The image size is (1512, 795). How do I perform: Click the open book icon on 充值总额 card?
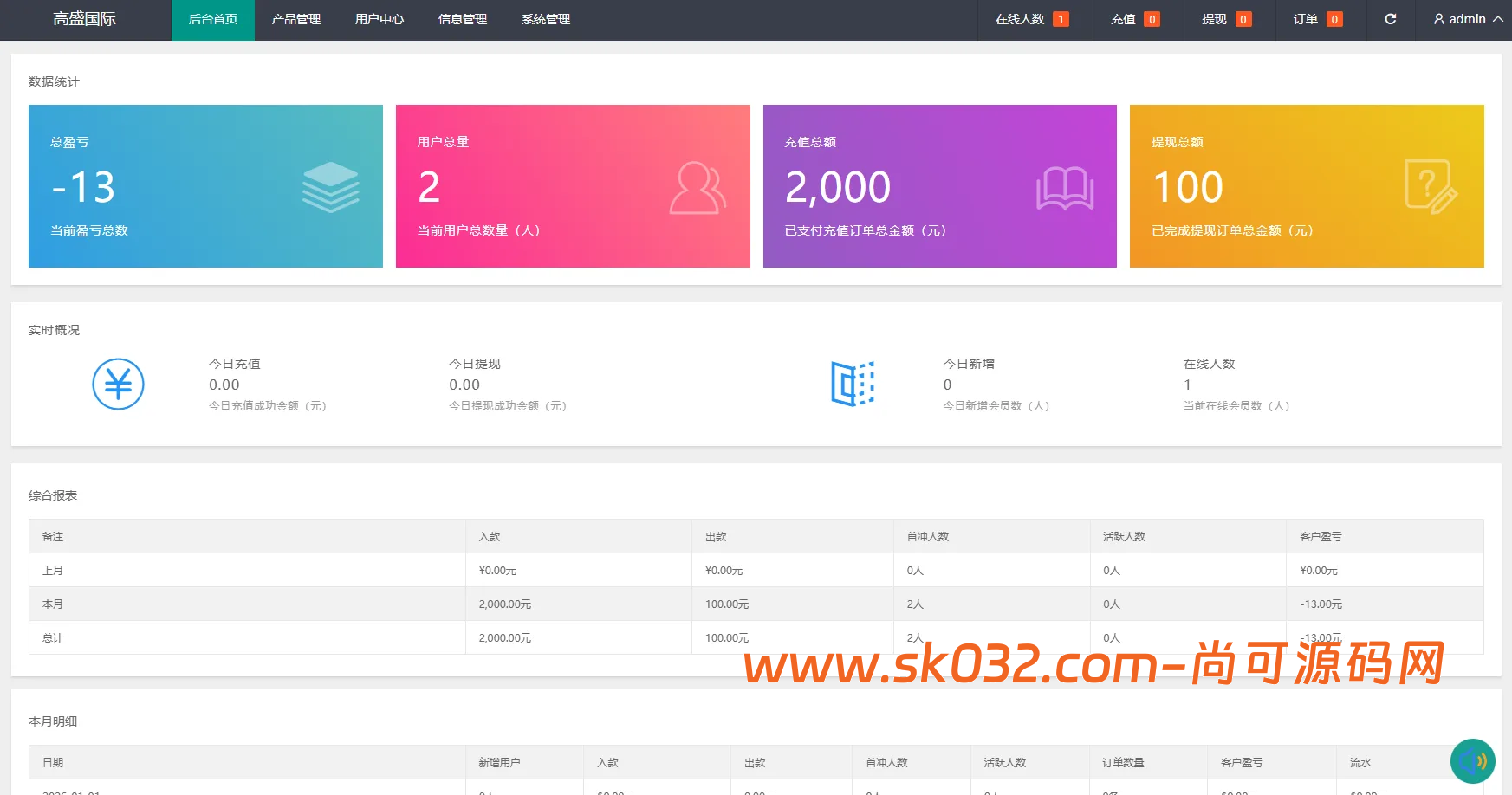coord(1065,186)
